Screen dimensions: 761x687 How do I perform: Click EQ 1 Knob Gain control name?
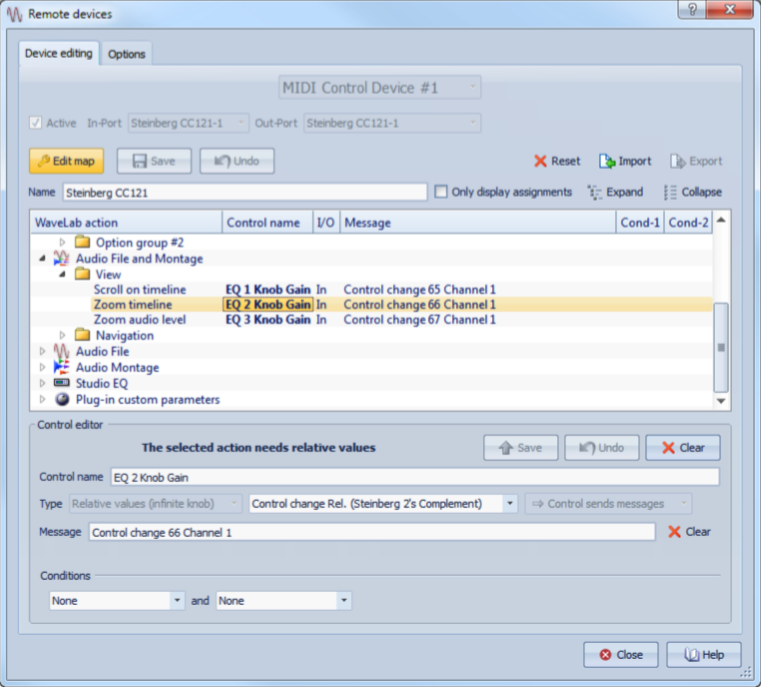coord(268,290)
